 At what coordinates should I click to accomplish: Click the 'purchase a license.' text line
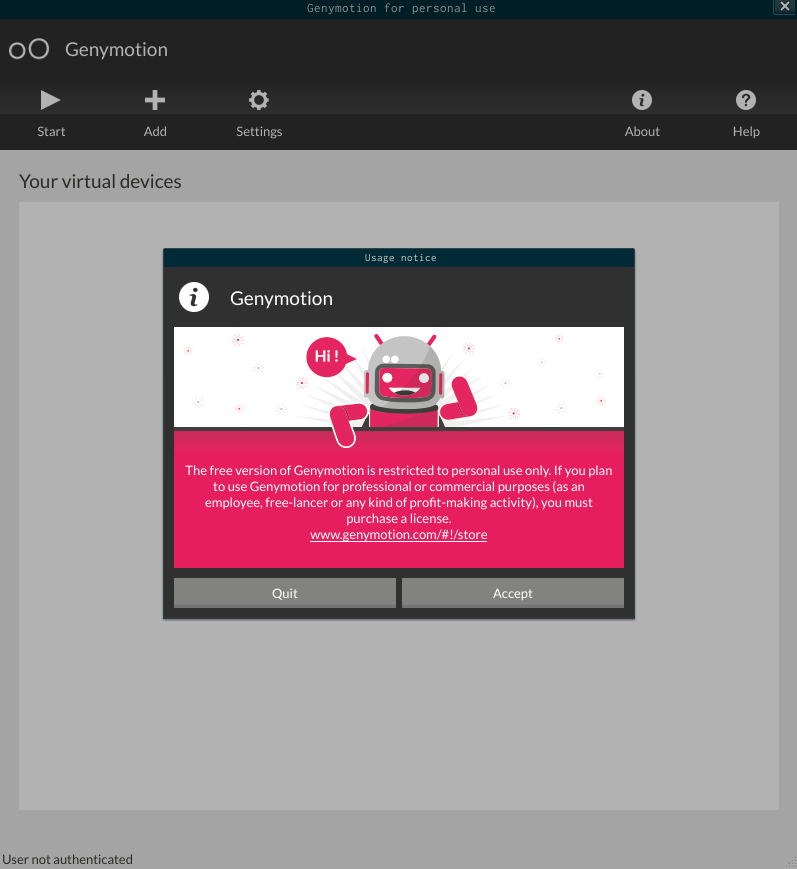(399, 519)
